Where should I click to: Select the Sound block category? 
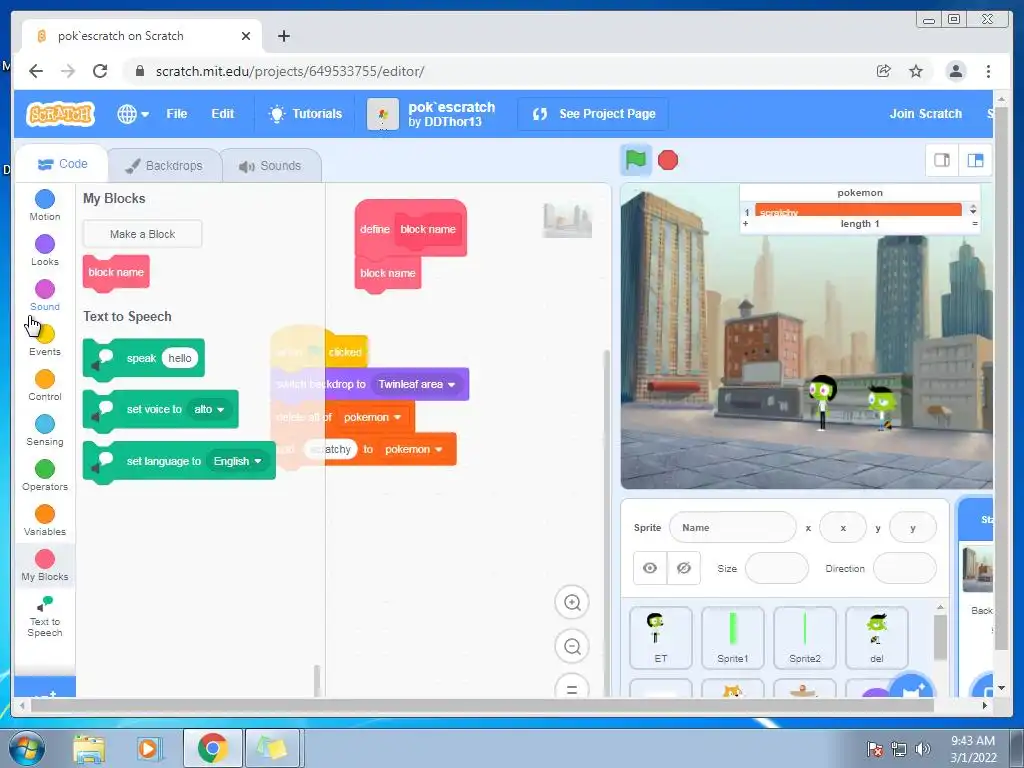point(44,295)
